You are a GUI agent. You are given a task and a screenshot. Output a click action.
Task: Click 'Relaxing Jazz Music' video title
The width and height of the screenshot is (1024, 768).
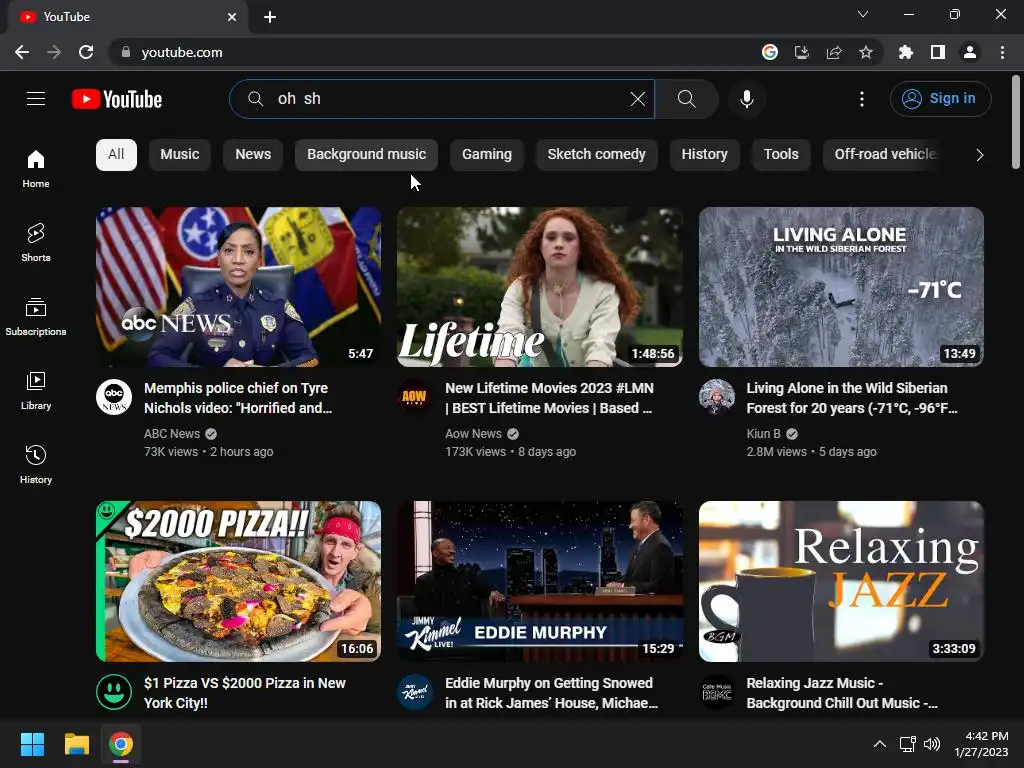point(842,693)
